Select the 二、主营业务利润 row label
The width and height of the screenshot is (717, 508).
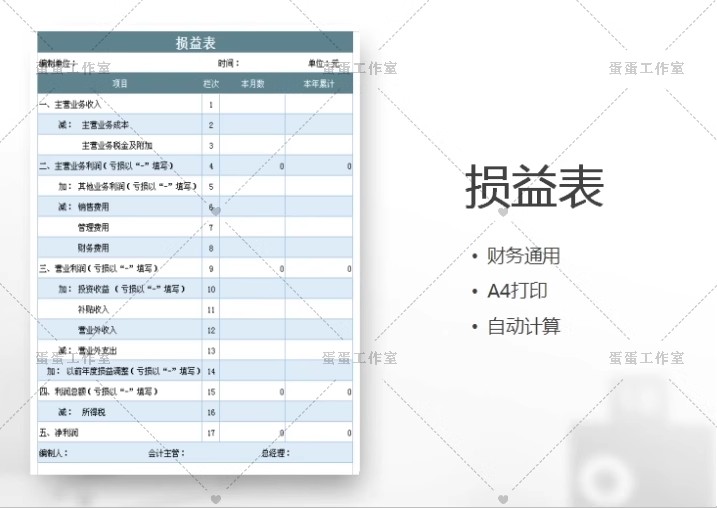(106, 166)
